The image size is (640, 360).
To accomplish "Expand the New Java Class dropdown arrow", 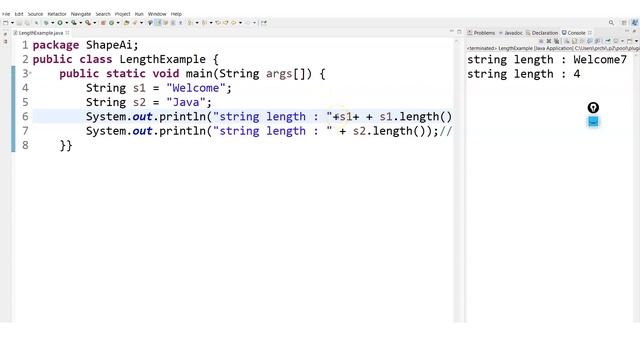I will pyautogui.click(x=118, y=23).
